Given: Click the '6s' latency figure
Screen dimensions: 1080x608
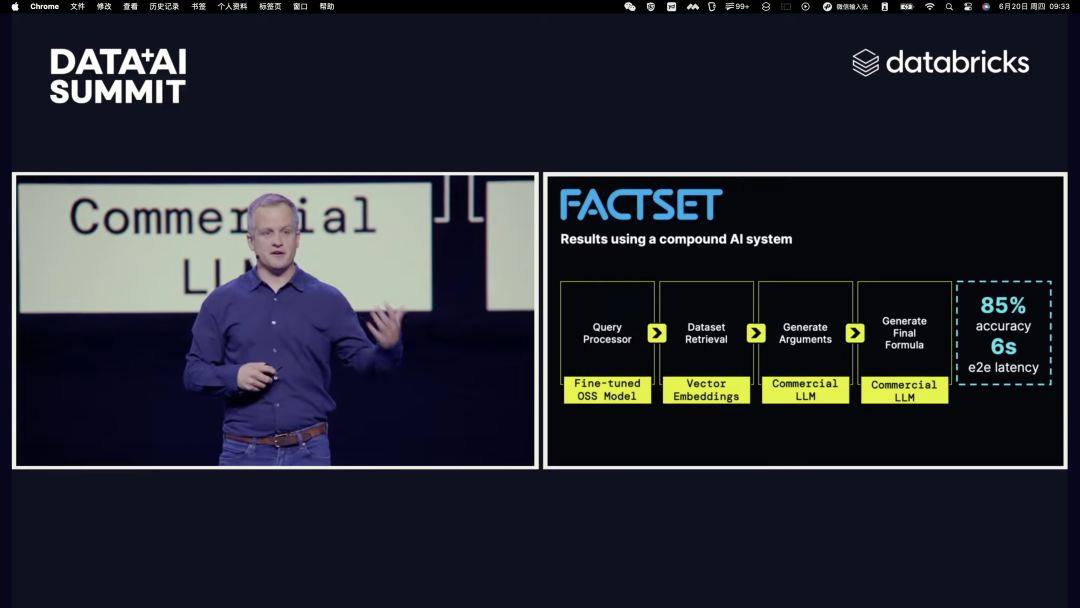Looking at the screenshot, I should point(1004,346).
